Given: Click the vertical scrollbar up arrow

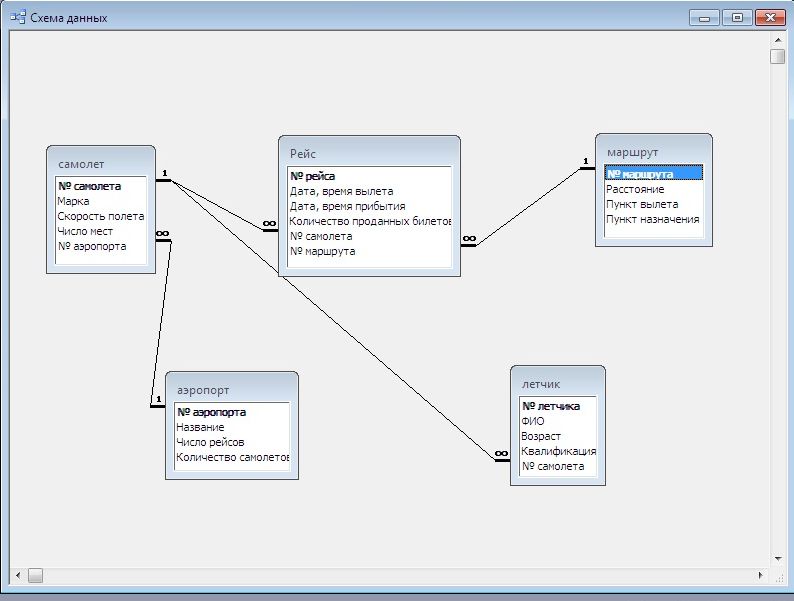Looking at the screenshot, I should coord(778,39).
